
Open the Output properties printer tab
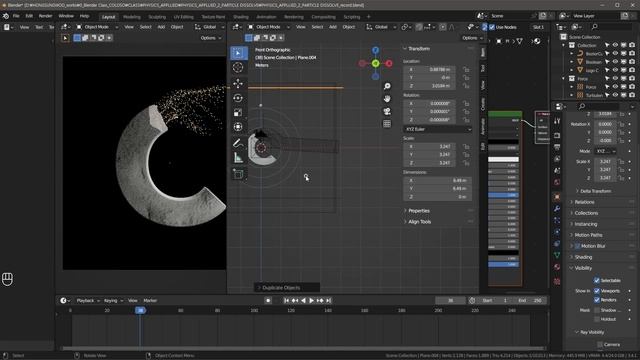557,147
